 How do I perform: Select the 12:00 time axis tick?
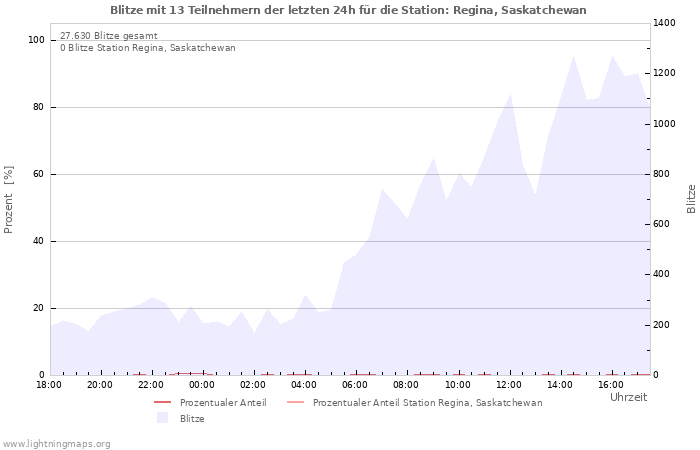[509, 385]
